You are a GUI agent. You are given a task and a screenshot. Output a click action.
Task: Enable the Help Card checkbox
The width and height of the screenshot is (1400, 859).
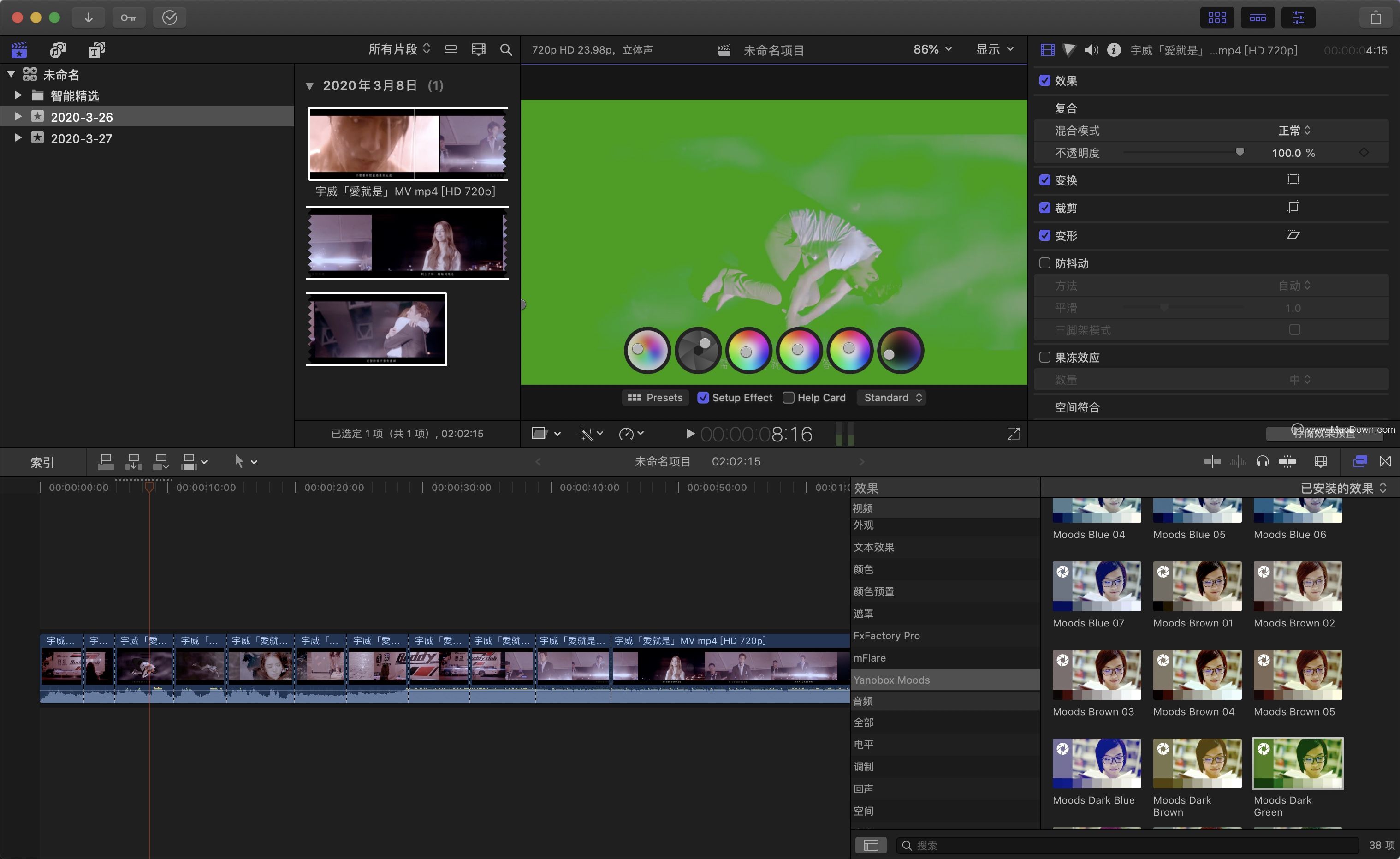pyautogui.click(x=789, y=397)
